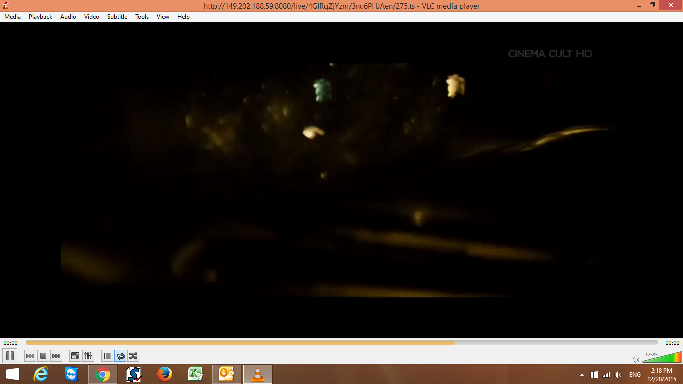Mute audio via speaker icon beside volume
The width and height of the screenshot is (683, 384).
[x=636, y=359]
